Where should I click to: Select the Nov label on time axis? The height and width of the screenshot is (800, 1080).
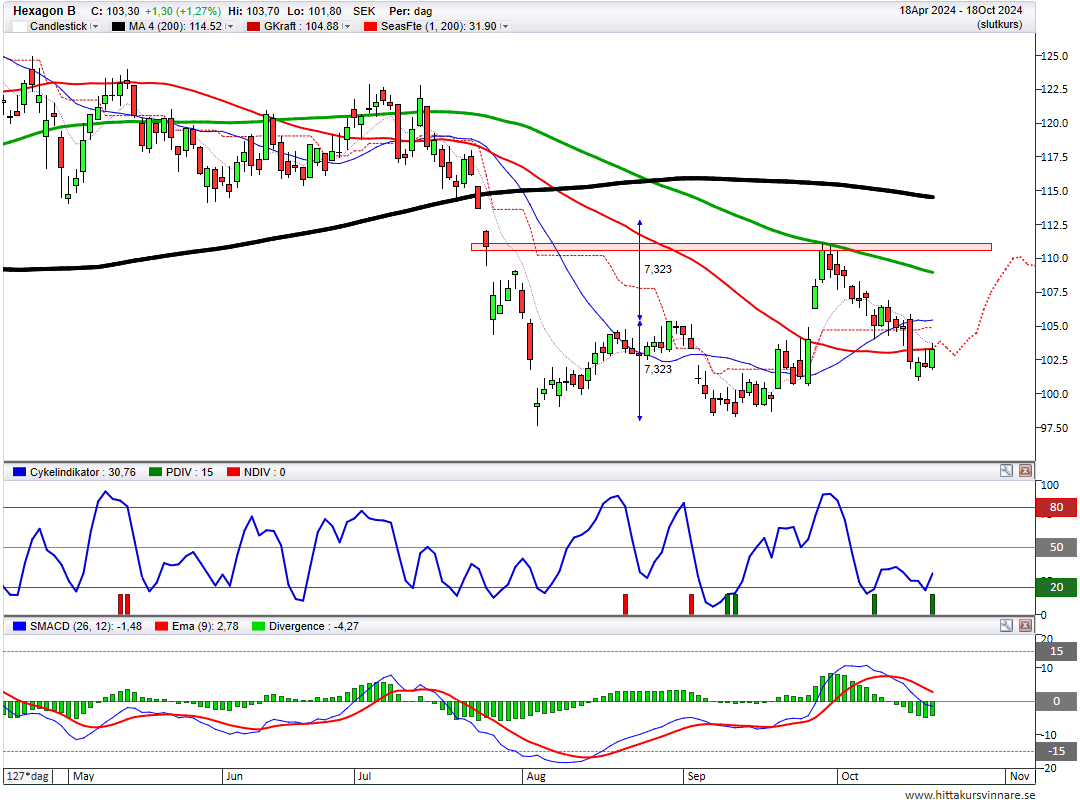click(x=1019, y=777)
